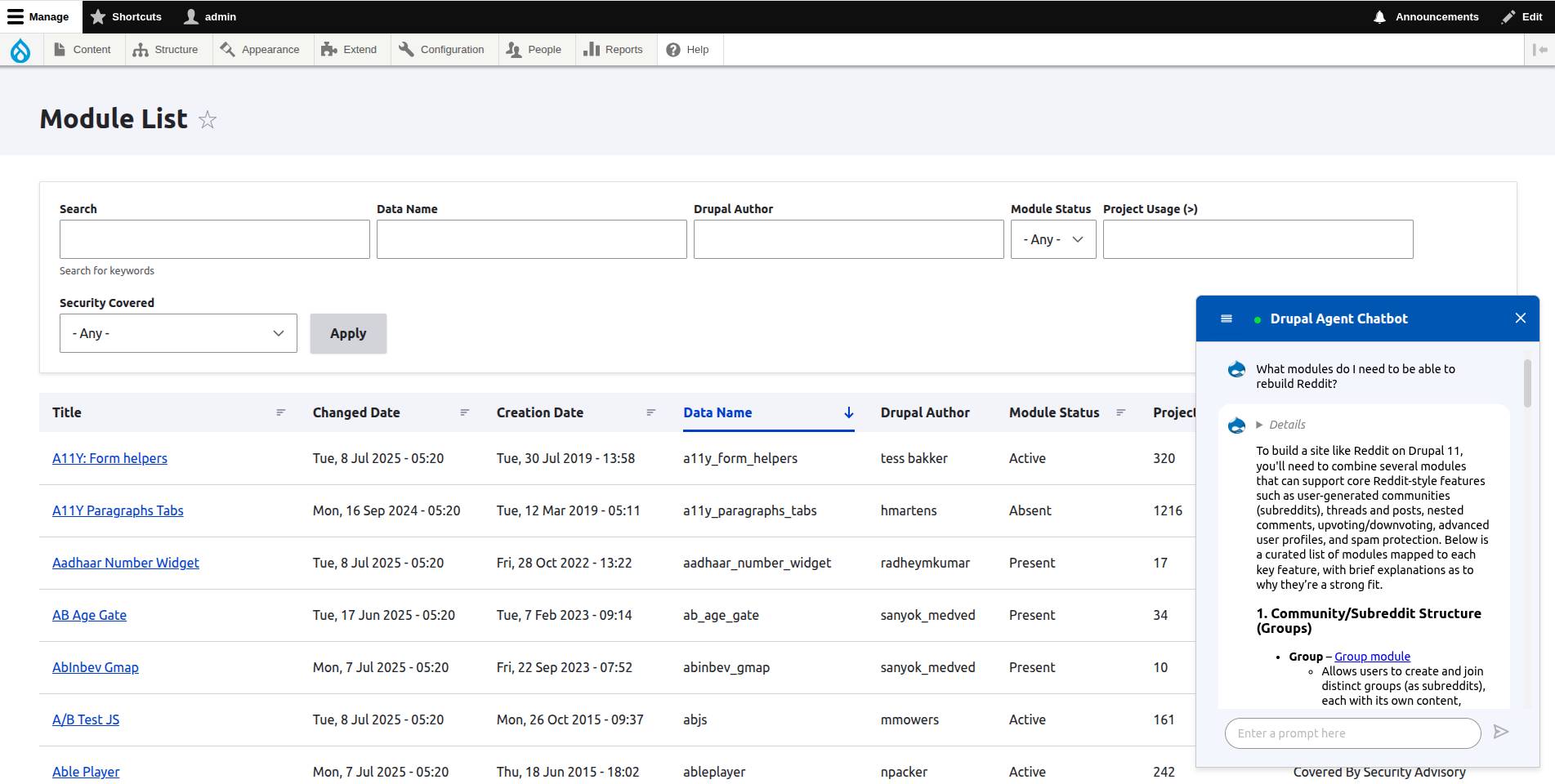This screenshot has width=1555, height=784.
Task: Open the Reports admin menu
Action: pyautogui.click(x=613, y=50)
